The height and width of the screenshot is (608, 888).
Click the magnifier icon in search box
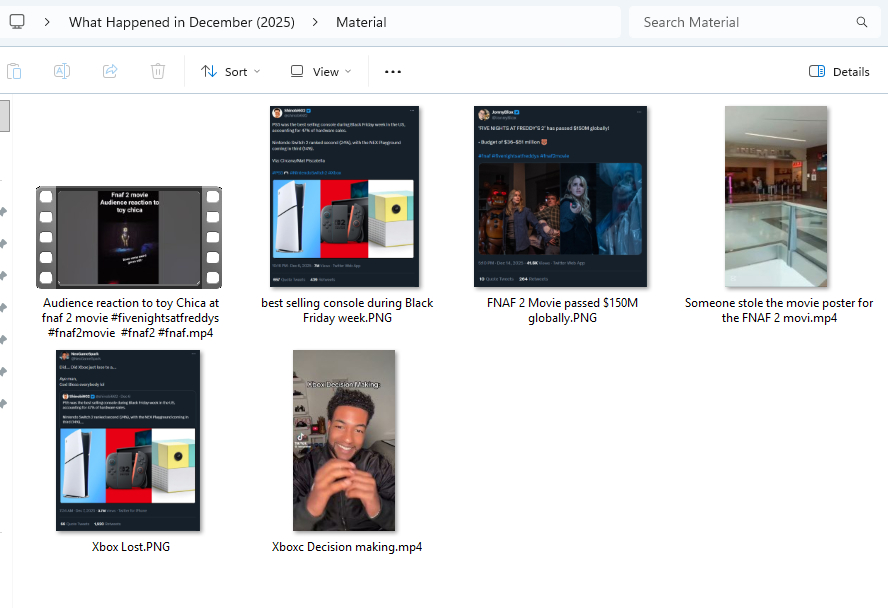click(862, 22)
